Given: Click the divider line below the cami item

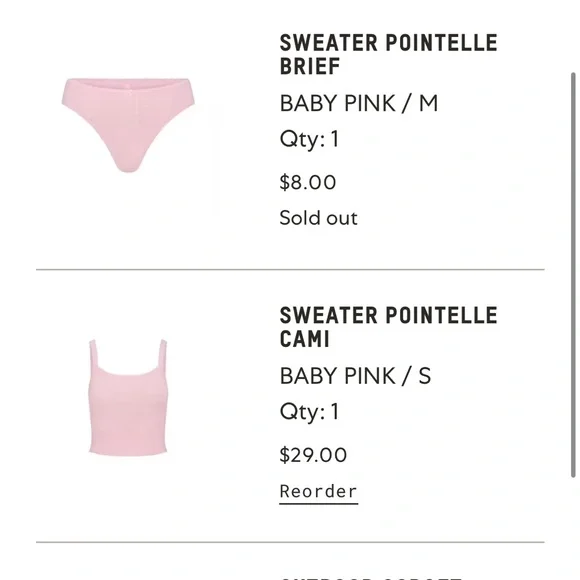Looking at the screenshot, I should click(290, 542).
